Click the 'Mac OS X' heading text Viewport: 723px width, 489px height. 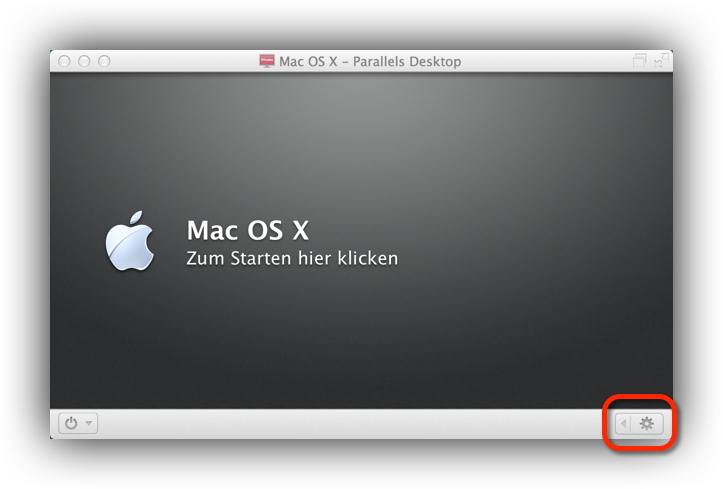coord(248,230)
